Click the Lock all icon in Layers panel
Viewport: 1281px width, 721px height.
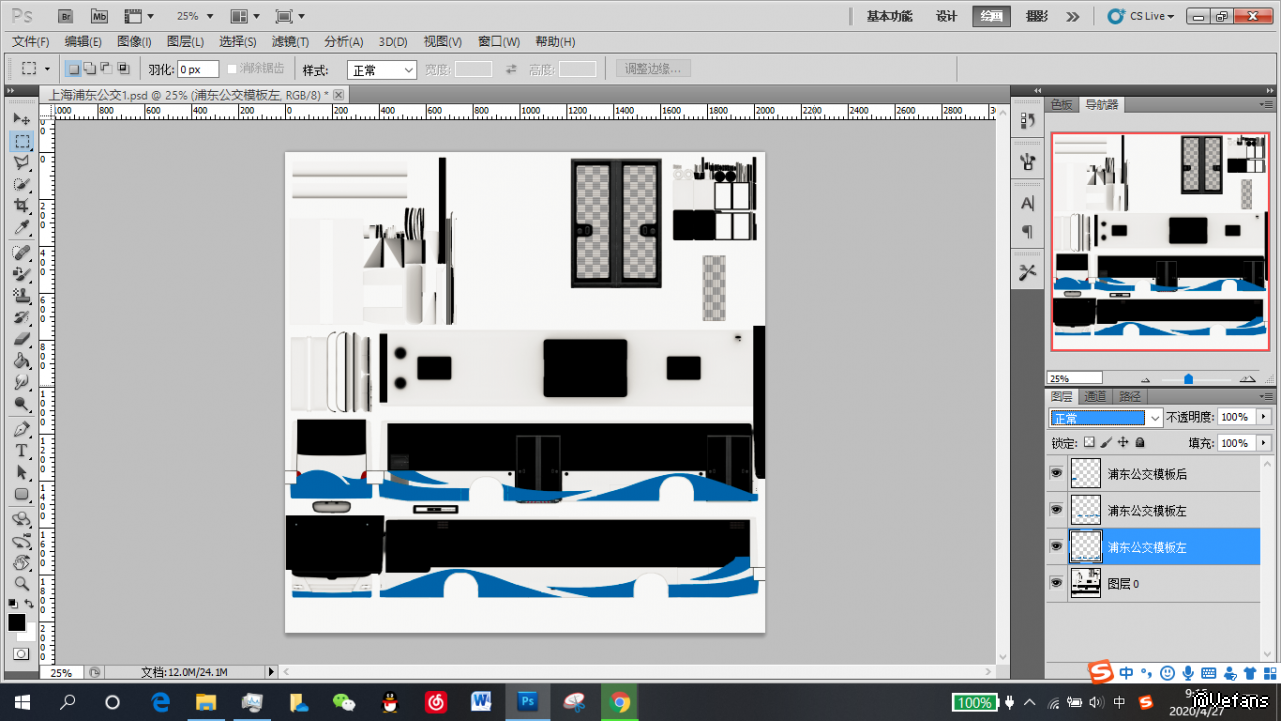[1140, 442]
